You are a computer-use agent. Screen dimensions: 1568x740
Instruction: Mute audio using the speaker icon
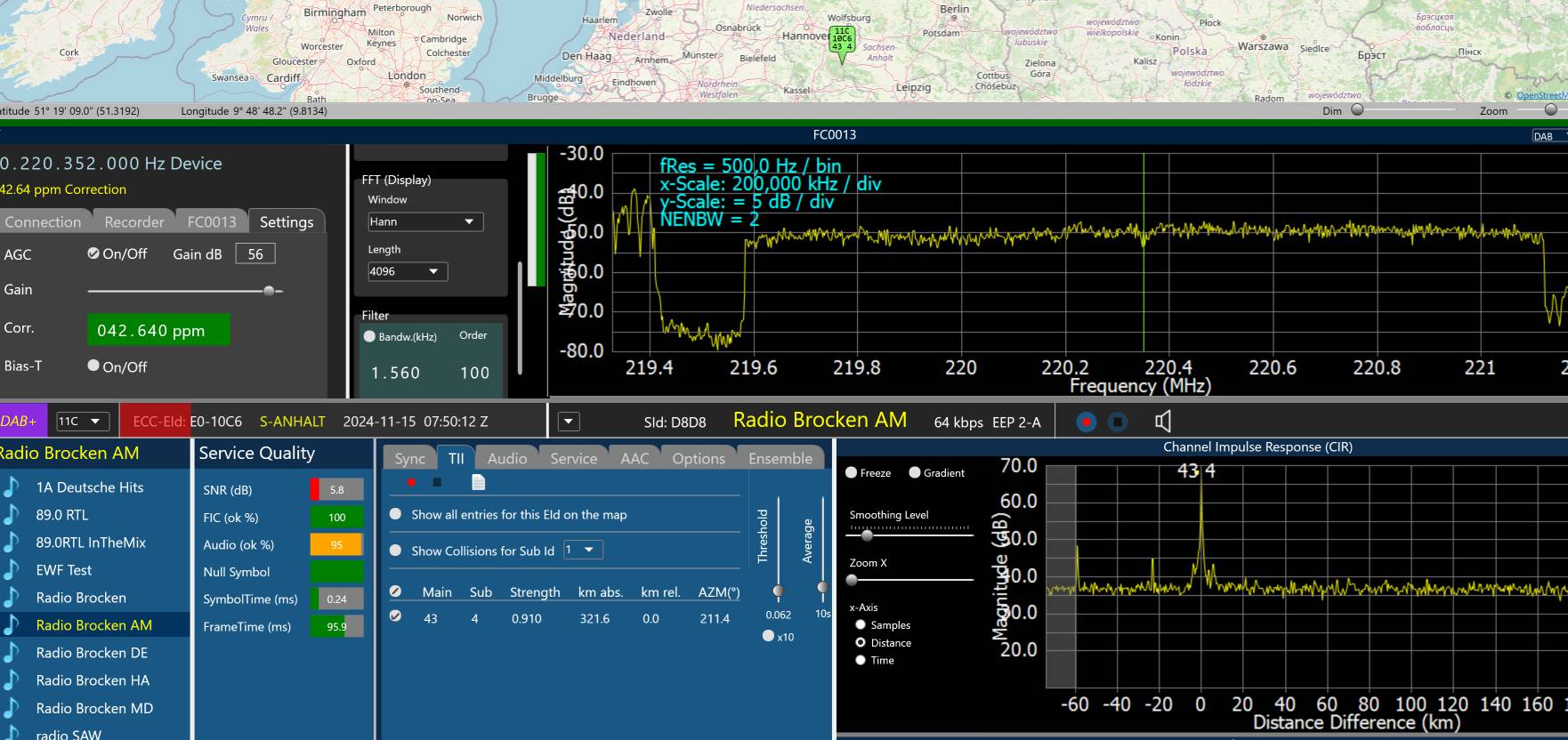pos(1162,422)
